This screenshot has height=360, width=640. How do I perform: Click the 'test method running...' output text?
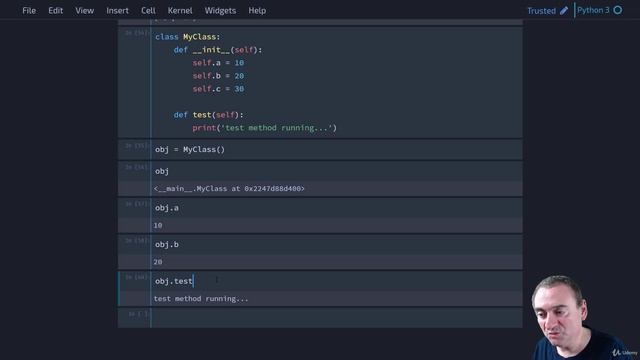pos(201,299)
